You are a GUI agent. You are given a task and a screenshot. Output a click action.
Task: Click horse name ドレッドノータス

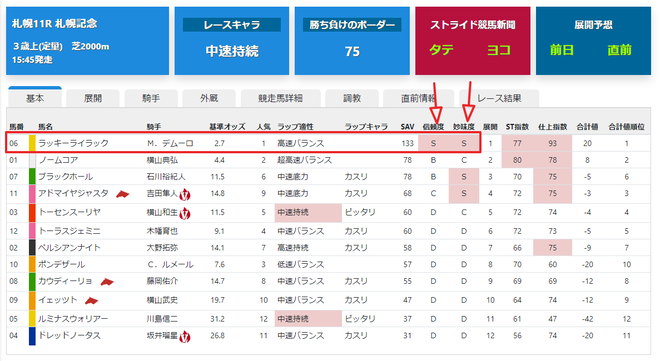69,336
